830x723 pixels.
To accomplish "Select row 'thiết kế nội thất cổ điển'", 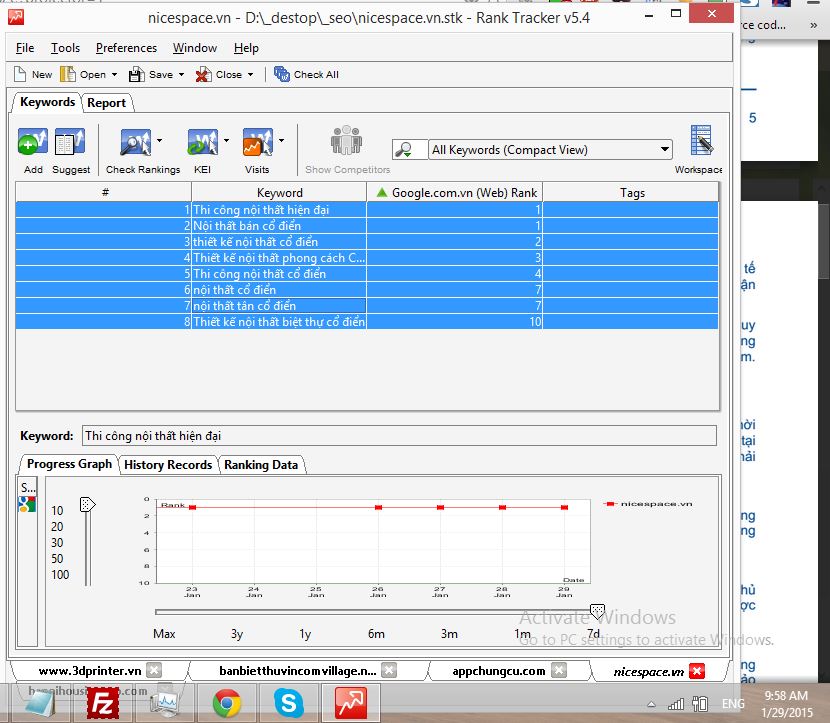I will (366, 241).
